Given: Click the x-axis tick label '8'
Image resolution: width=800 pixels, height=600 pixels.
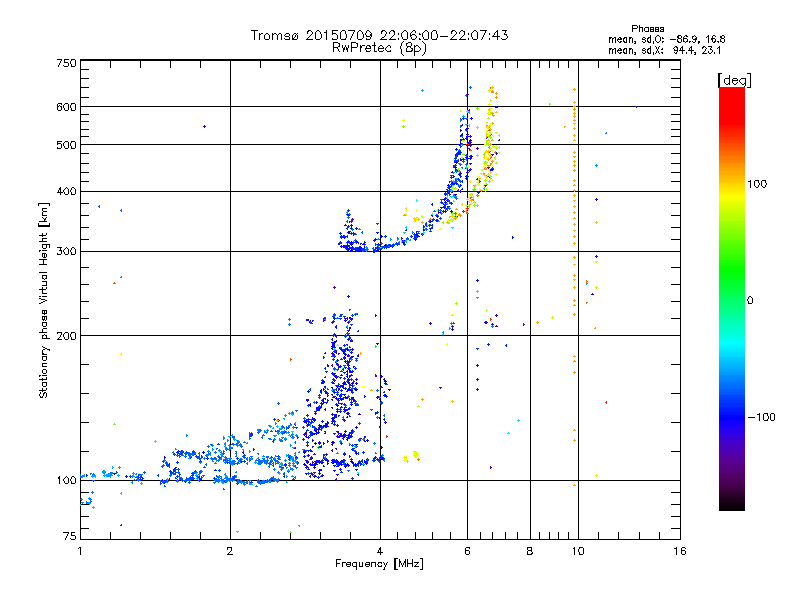Looking at the screenshot, I should (x=530, y=551).
